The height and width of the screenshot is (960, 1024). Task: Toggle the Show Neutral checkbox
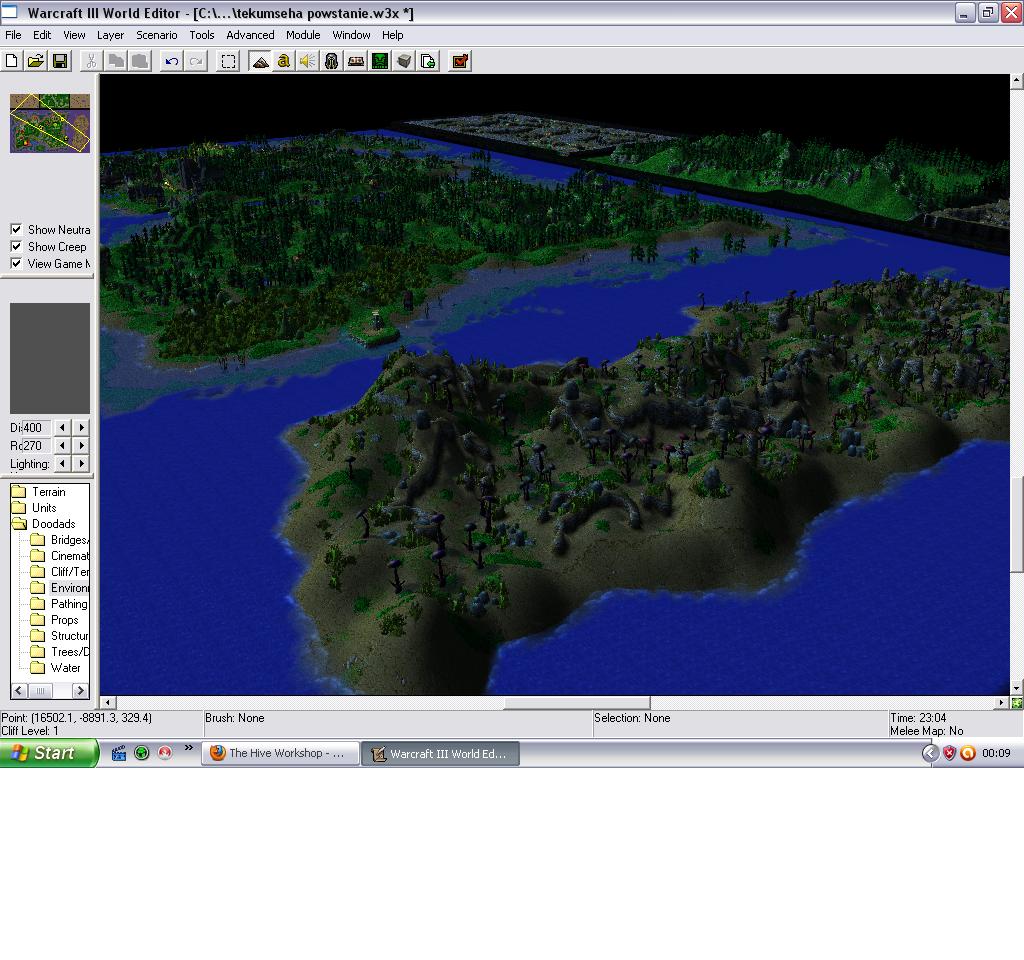16,229
